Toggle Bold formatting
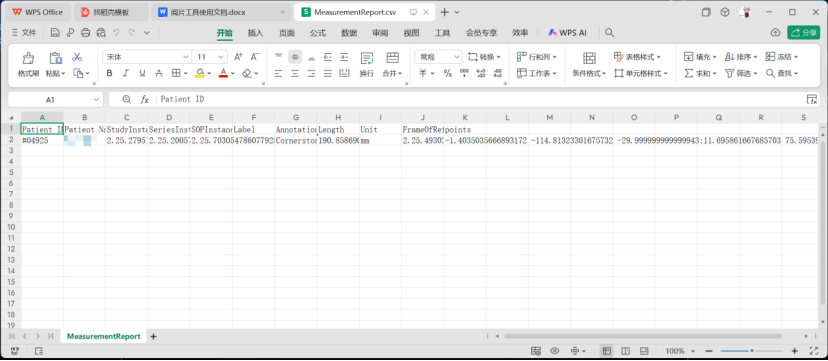The image size is (828, 361). click(x=109, y=73)
